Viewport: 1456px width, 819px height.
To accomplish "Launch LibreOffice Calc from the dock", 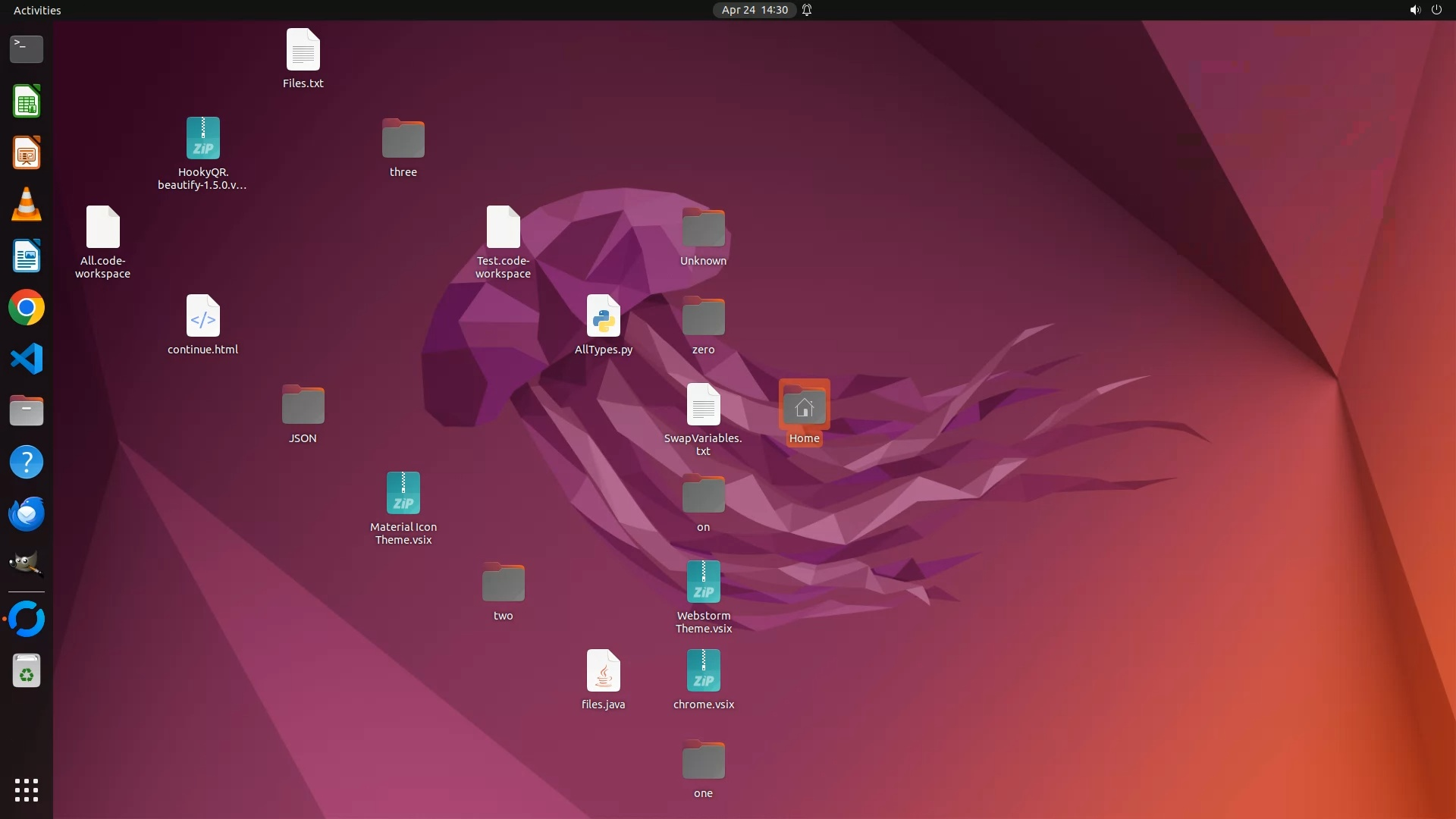I will pyautogui.click(x=27, y=102).
